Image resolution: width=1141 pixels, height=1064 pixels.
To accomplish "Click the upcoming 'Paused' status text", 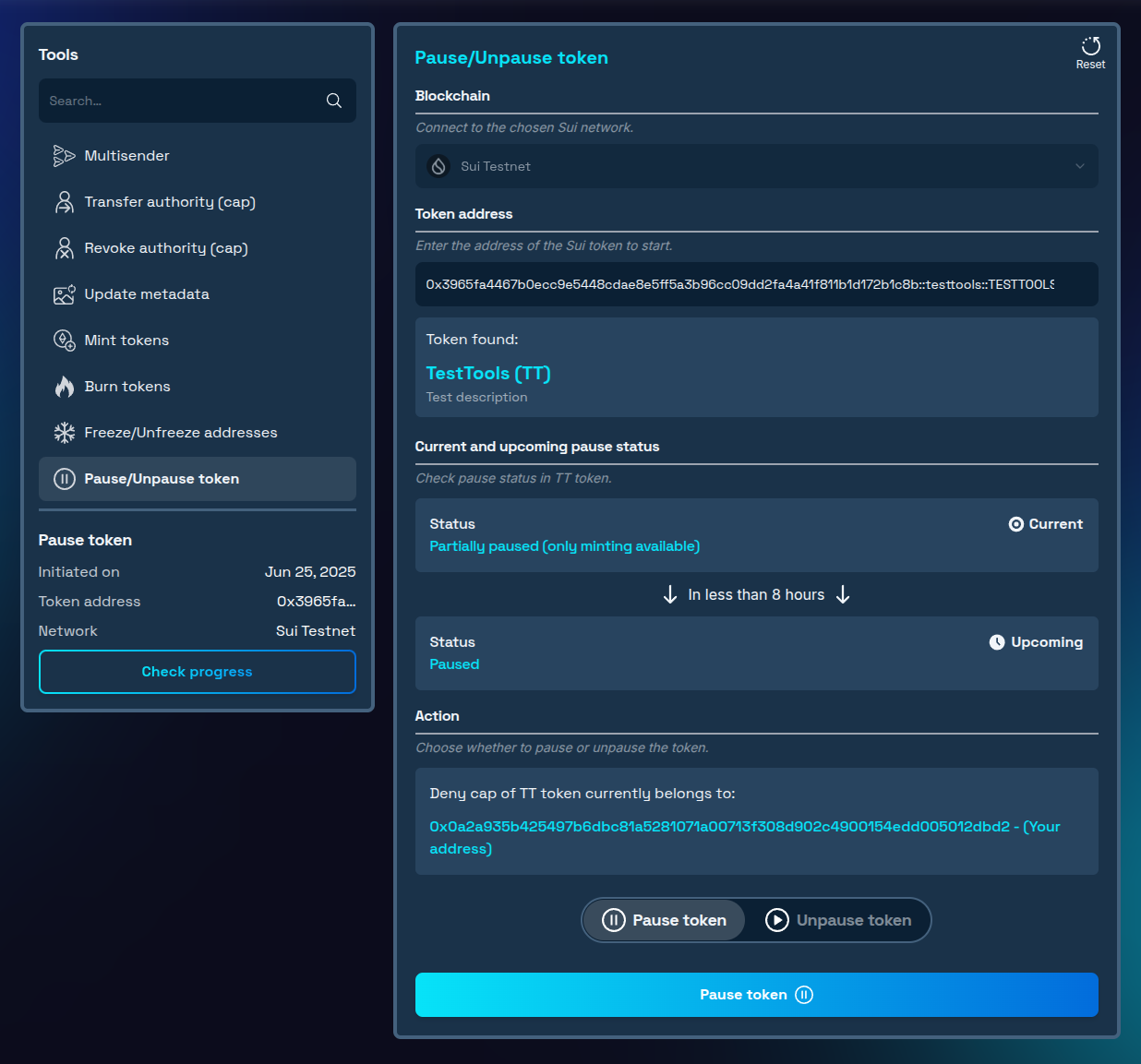I will (454, 664).
